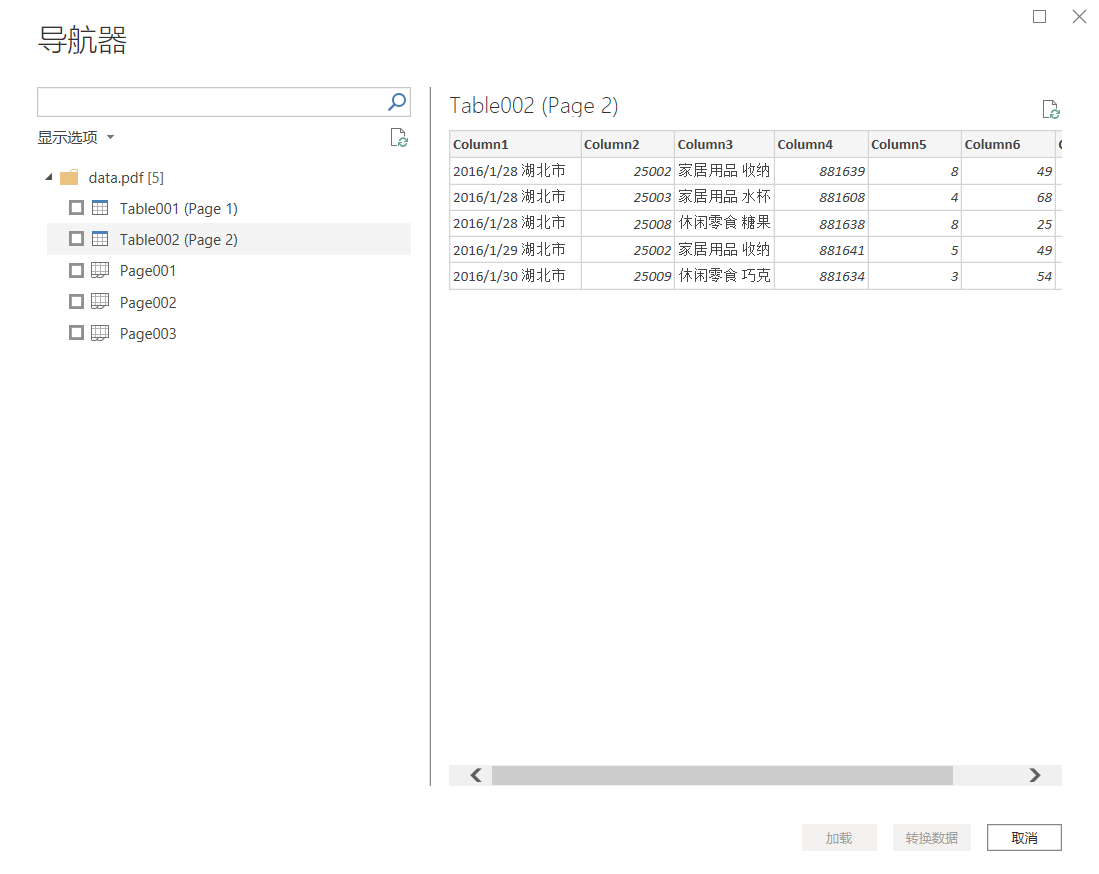Click the refresh preview icon above the table
The height and width of the screenshot is (874, 1099).
pyautogui.click(x=1051, y=109)
